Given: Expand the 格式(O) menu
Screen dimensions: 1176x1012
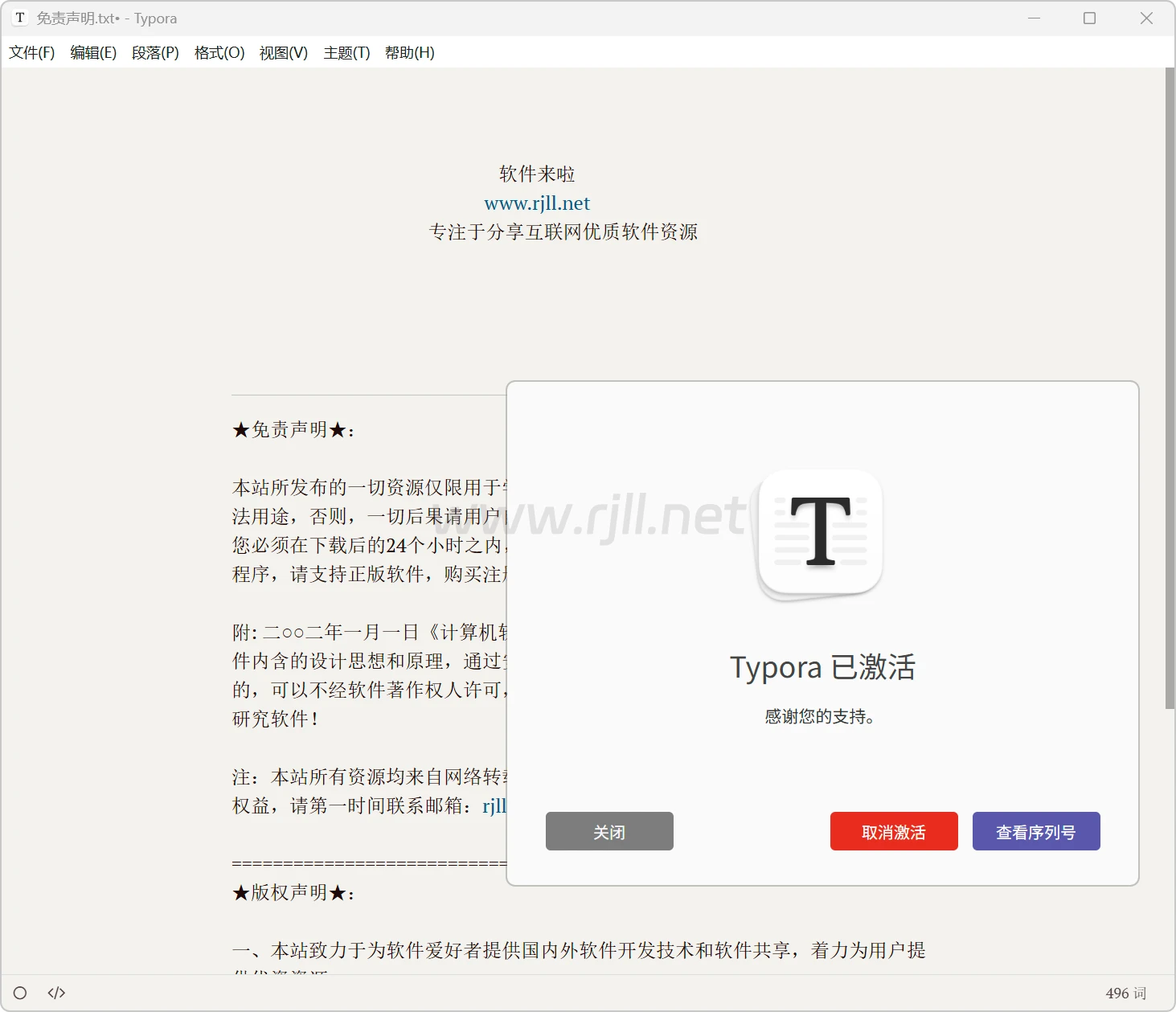Looking at the screenshot, I should pyautogui.click(x=219, y=53).
